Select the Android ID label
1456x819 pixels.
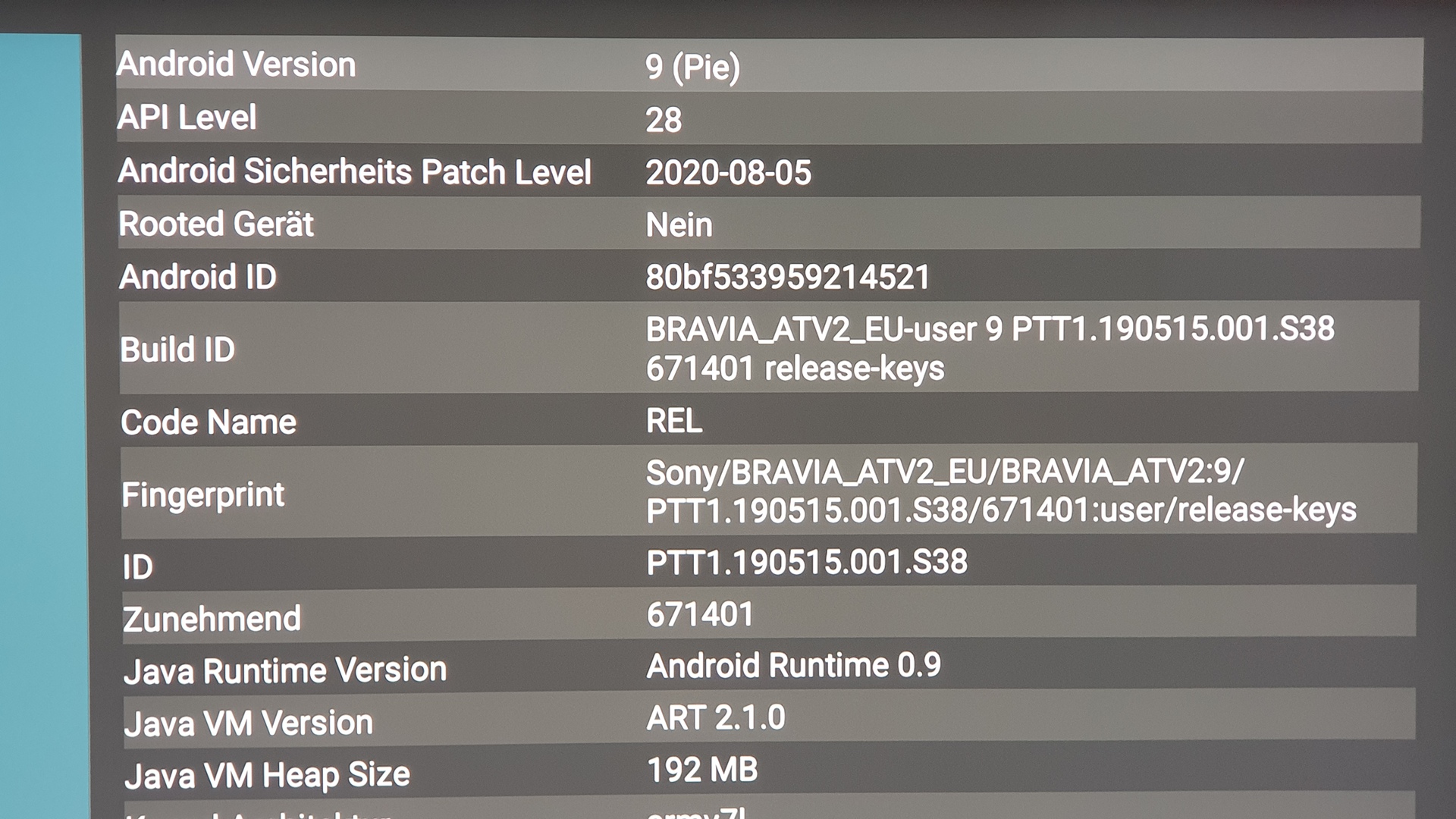coord(198,277)
